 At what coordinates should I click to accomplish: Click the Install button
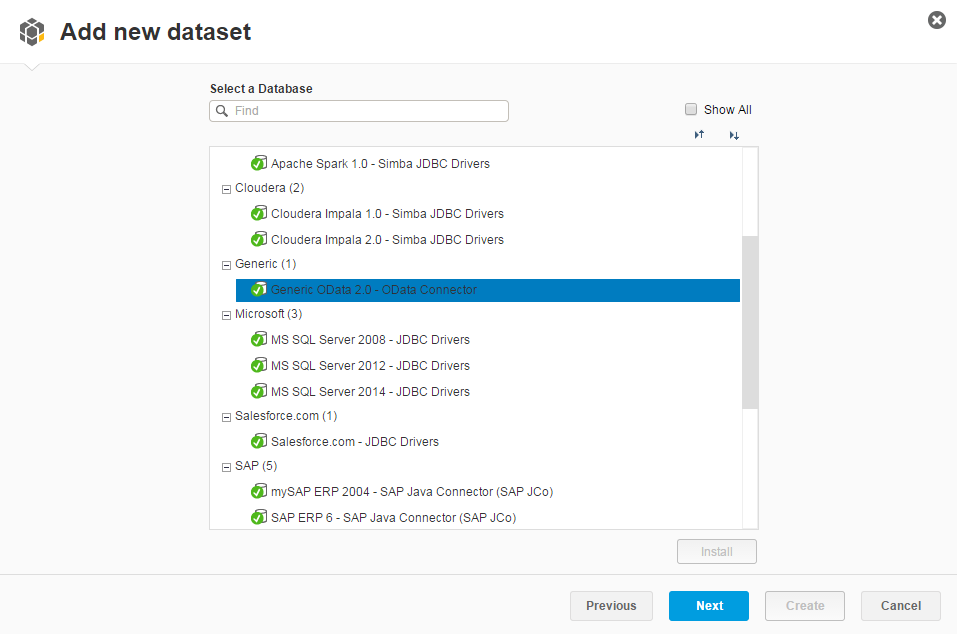click(717, 552)
